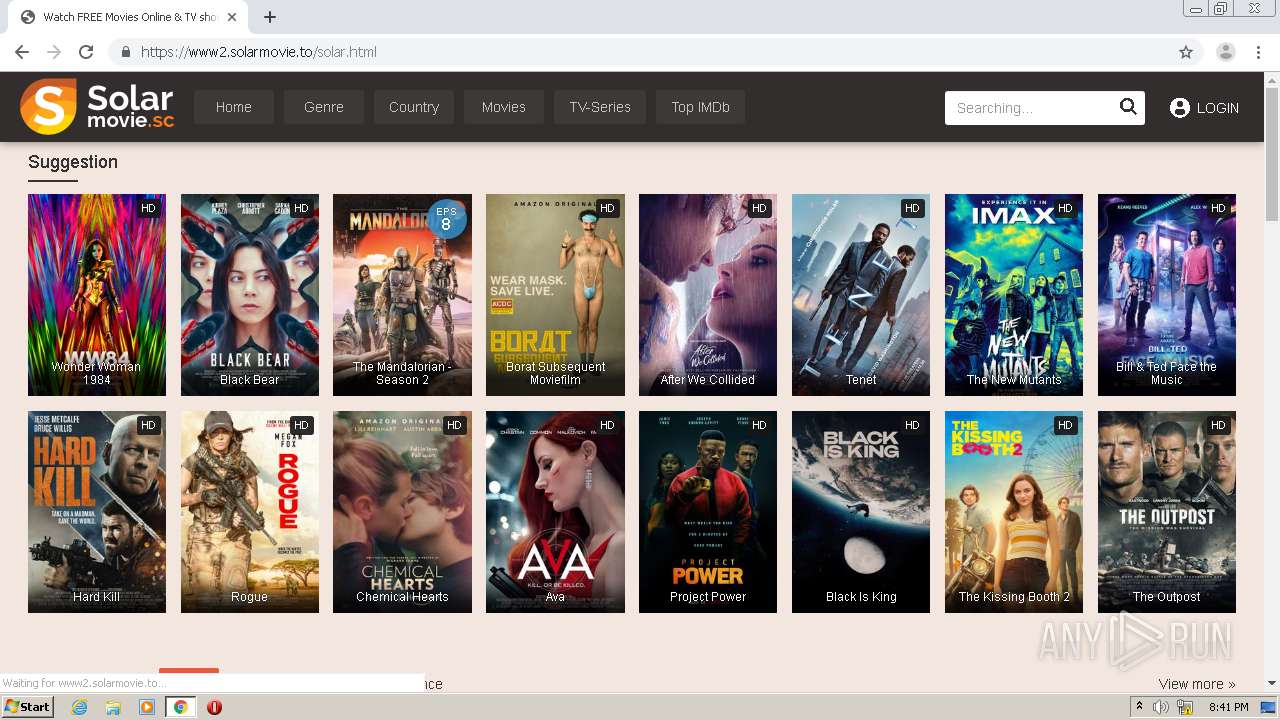Open the media player taskbar icon

pos(147,707)
